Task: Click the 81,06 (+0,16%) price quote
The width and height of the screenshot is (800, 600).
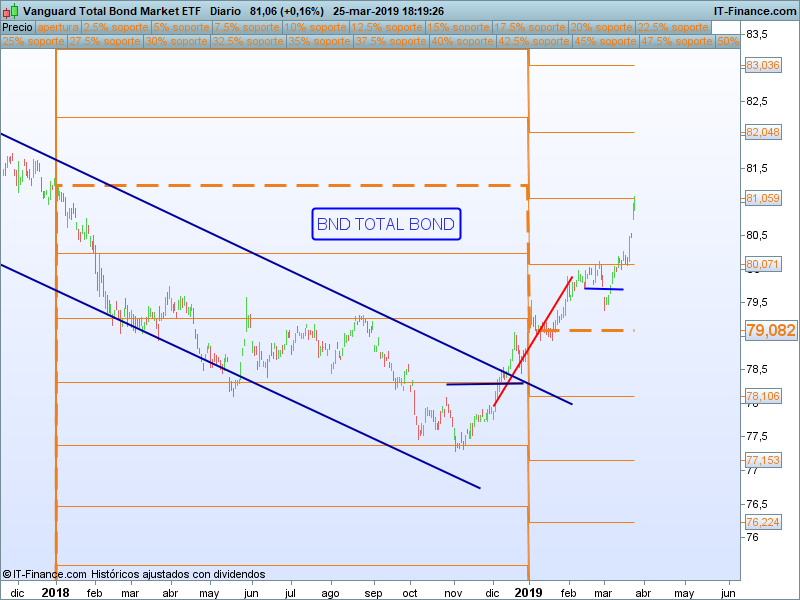Action: [287, 11]
